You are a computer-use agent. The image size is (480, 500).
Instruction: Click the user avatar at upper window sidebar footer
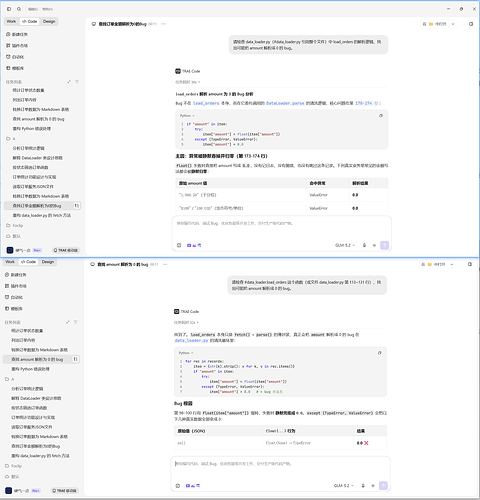click(x=10, y=250)
